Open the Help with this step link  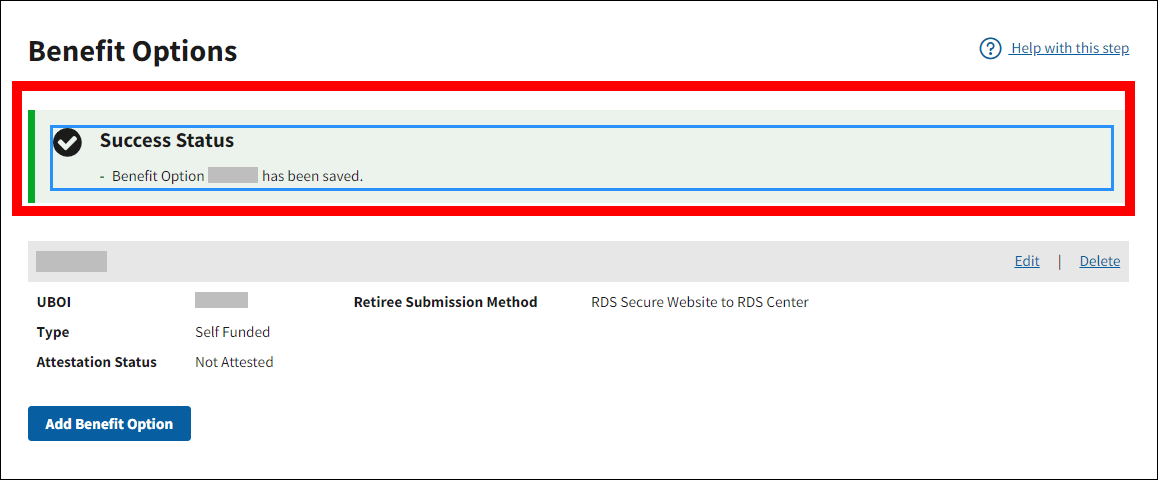coord(1069,48)
